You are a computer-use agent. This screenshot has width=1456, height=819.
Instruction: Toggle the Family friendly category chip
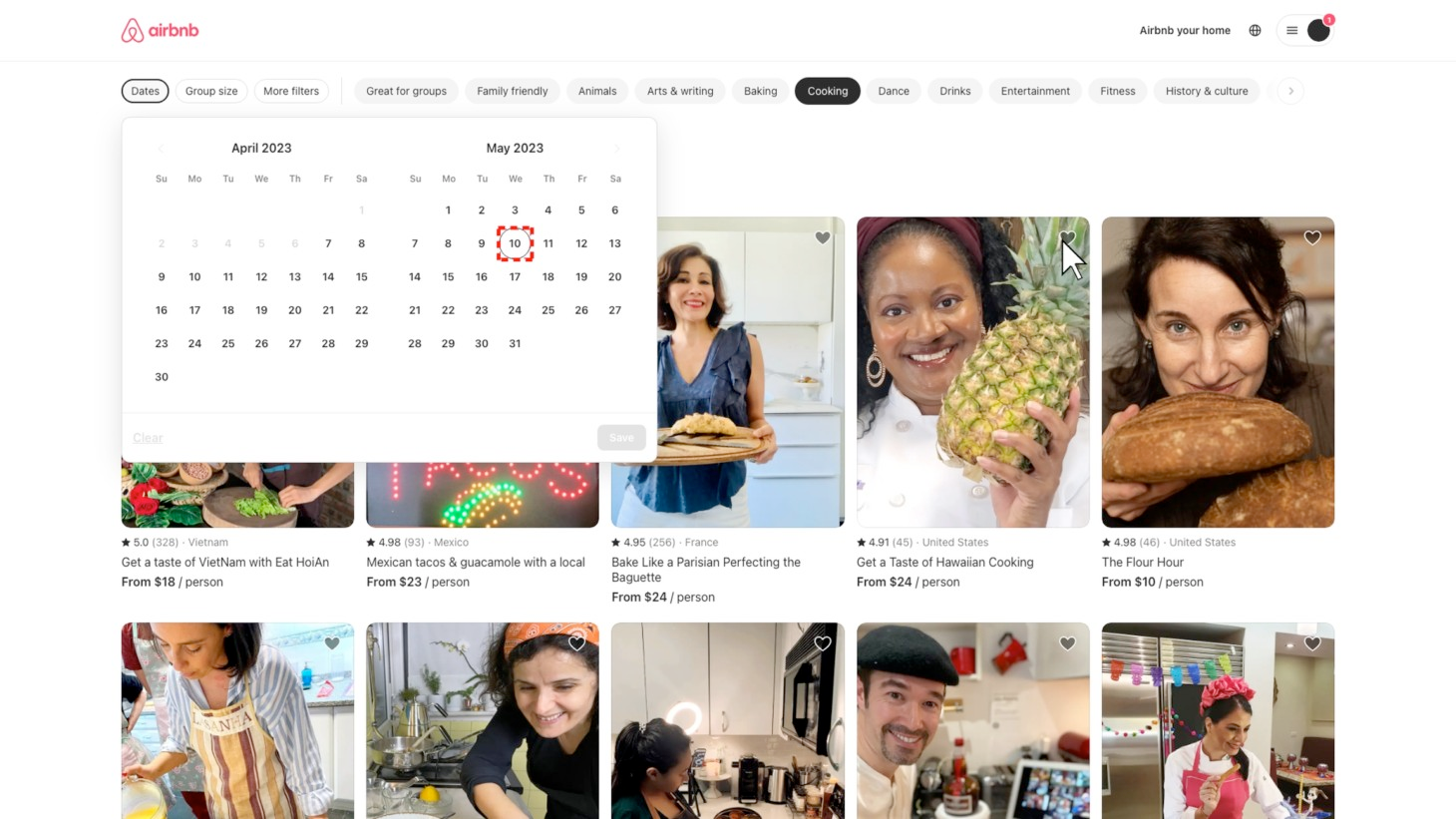tap(513, 91)
